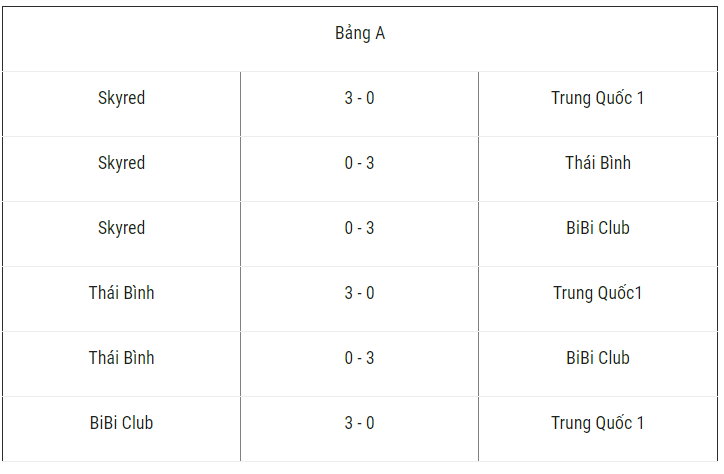Select Trung Quốc 1 in the last row
This screenshot has height=474, width=724.
tap(597, 423)
